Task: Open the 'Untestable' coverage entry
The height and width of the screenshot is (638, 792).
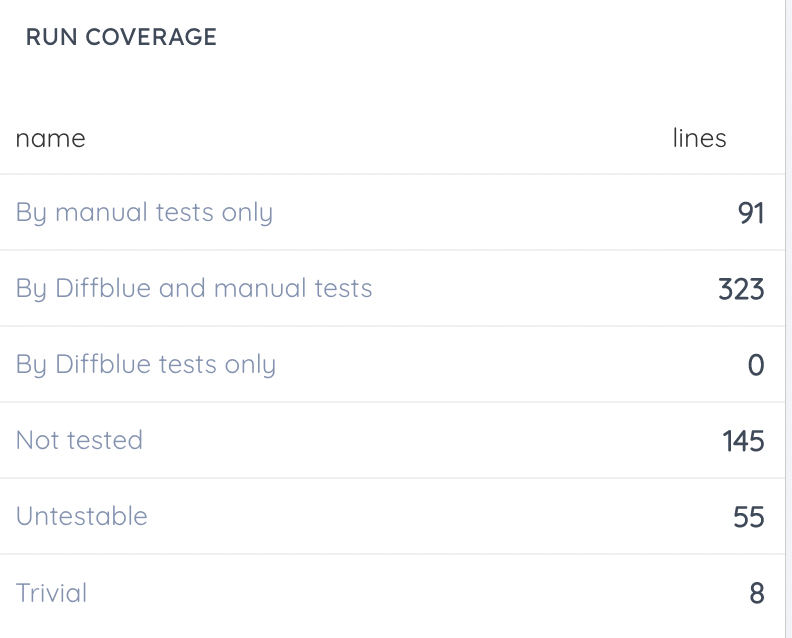Action: pyautogui.click(x=82, y=517)
